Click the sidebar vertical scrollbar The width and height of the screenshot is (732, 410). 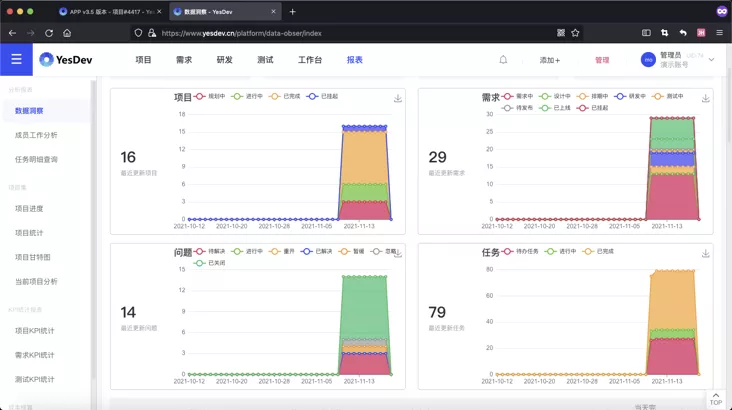coord(93,229)
